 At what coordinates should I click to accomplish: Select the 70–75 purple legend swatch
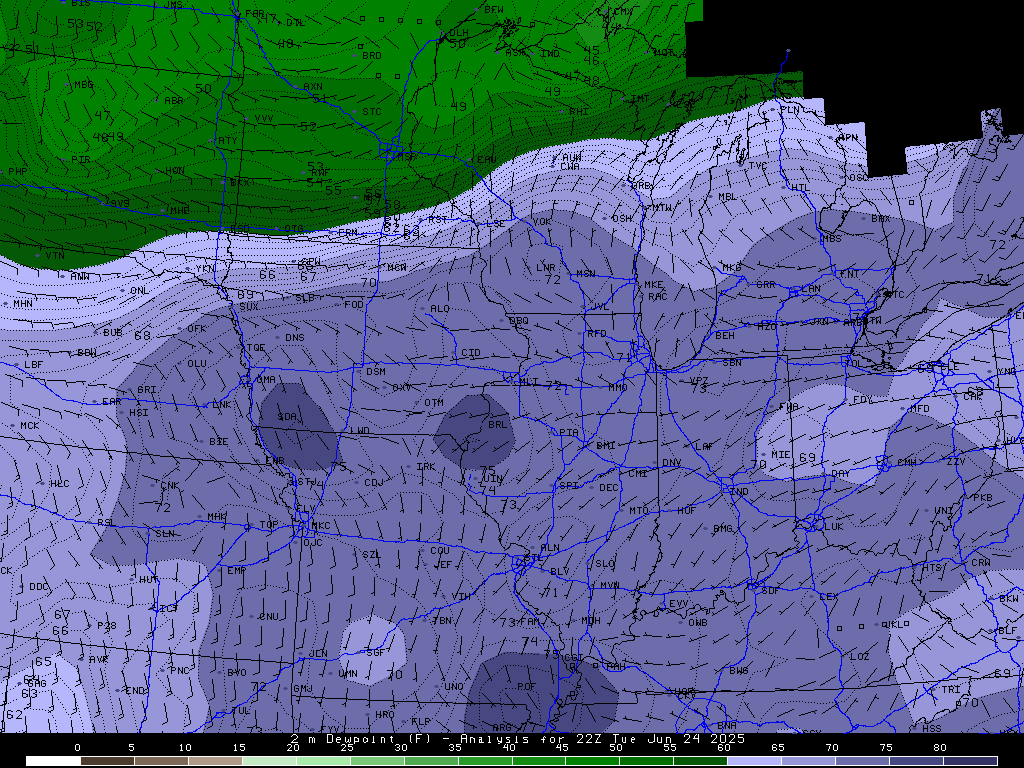pyautogui.click(x=862, y=761)
